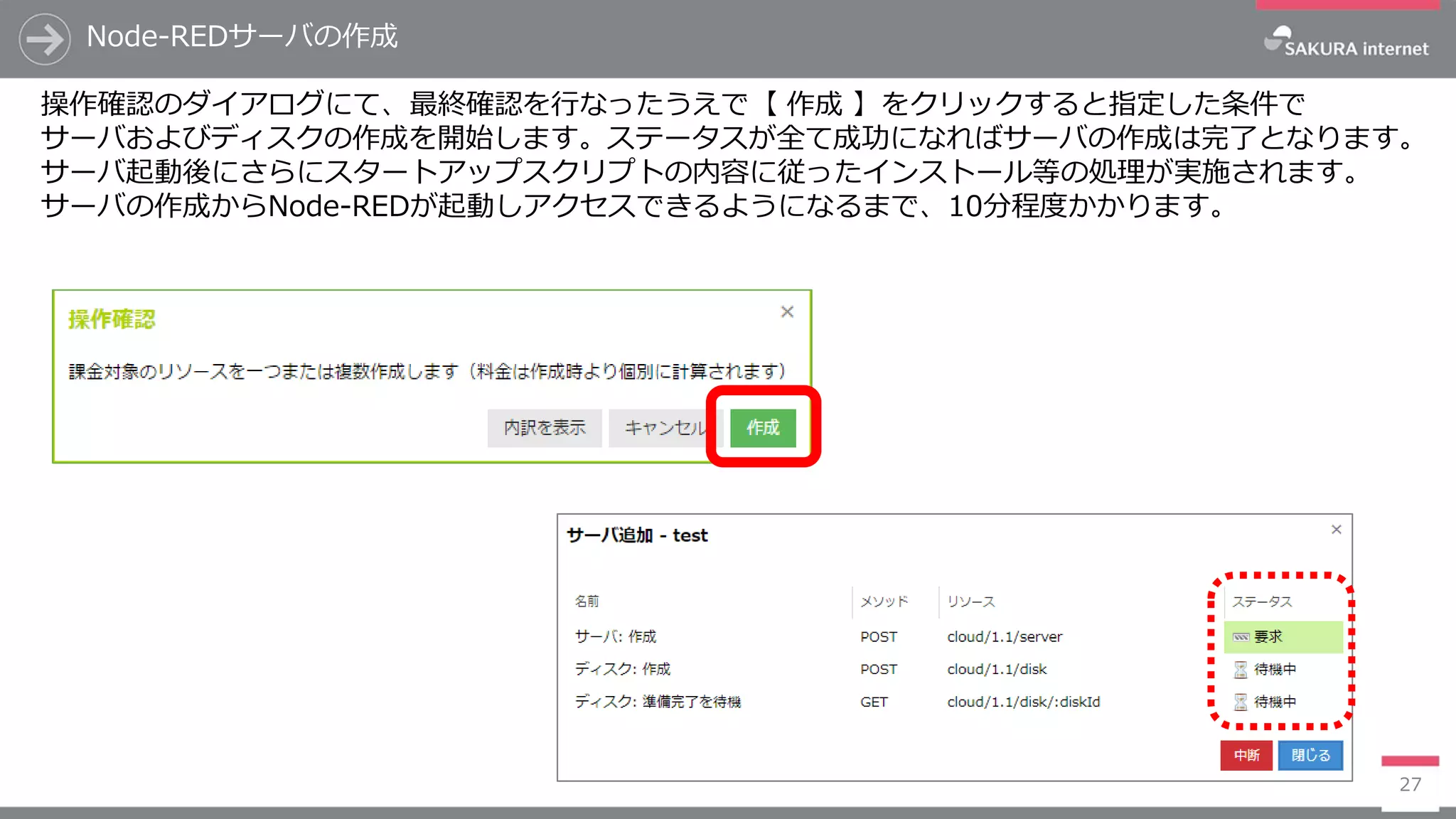Click cloud/1.1/server resource text
This screenshot has height=819, width=1456.
tap(1005, 637)
